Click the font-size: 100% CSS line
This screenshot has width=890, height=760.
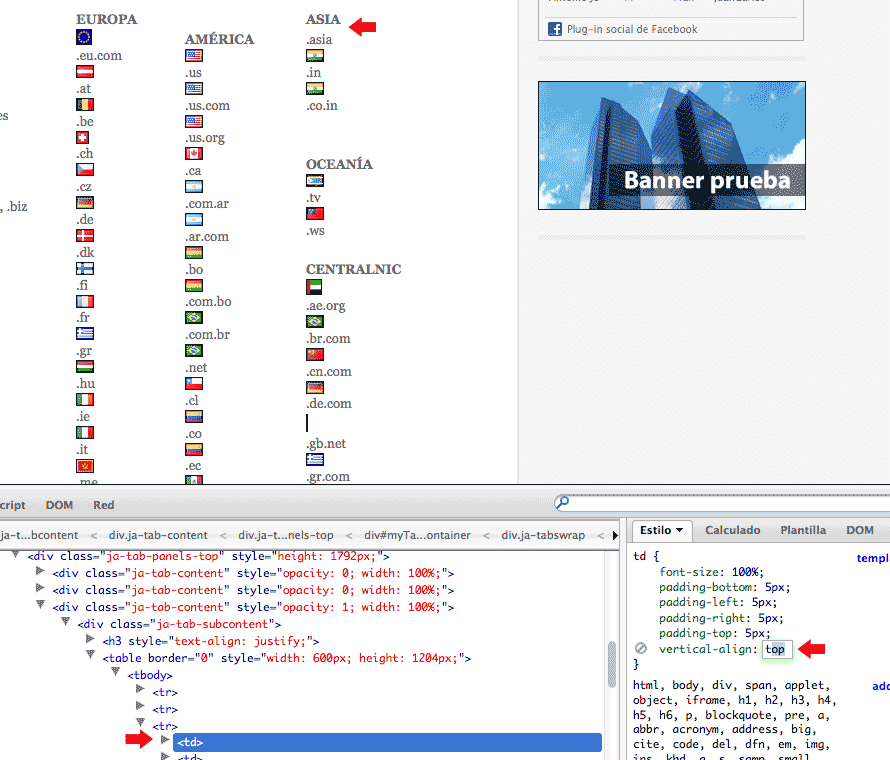click(711, 572)
